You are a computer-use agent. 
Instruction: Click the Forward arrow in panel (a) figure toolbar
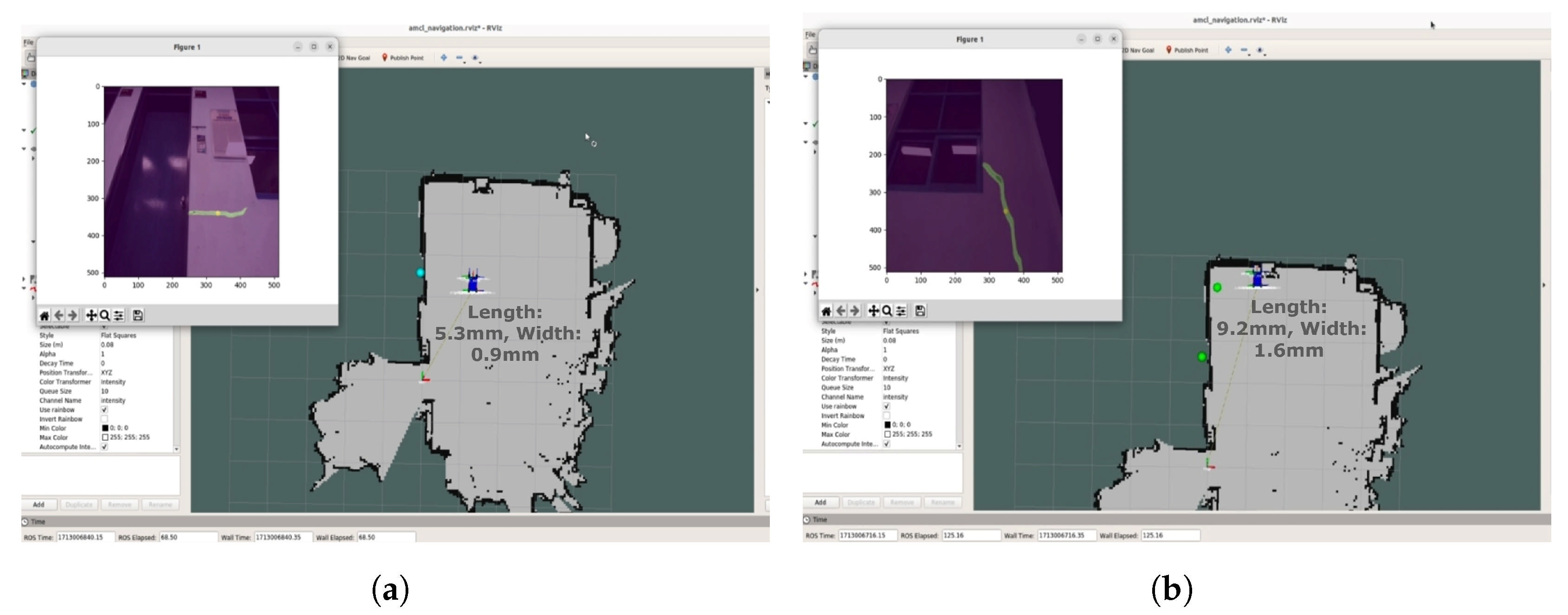pos(73,315)
